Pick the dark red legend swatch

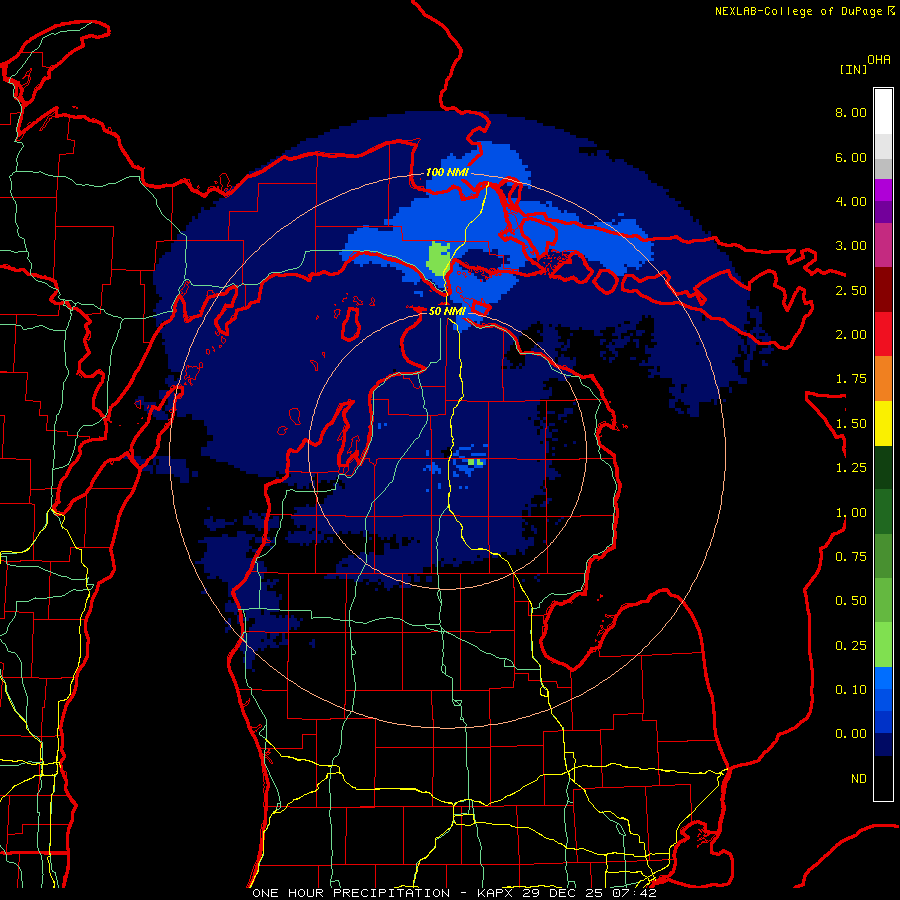coord(883,290)
